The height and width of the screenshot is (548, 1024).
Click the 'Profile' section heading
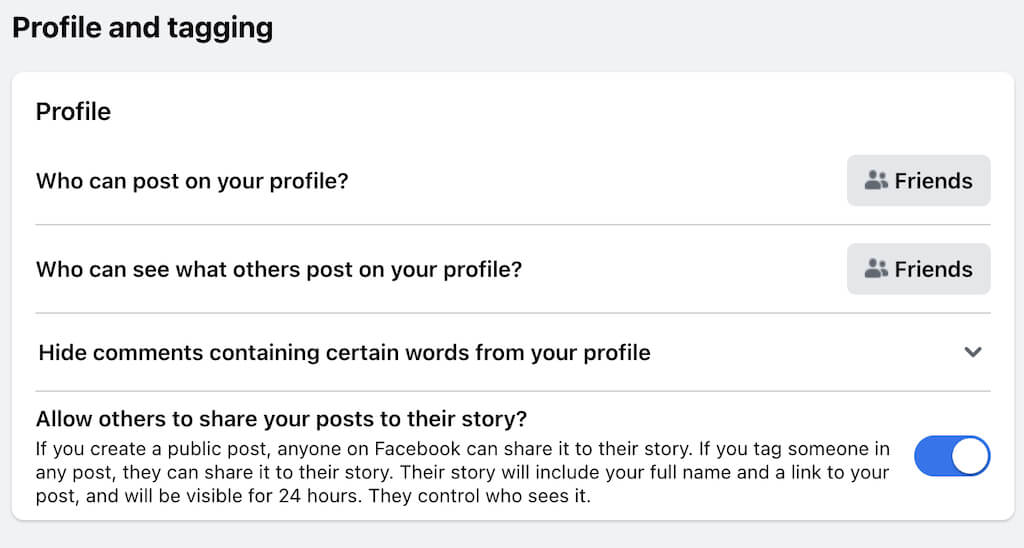pos(73,111)
